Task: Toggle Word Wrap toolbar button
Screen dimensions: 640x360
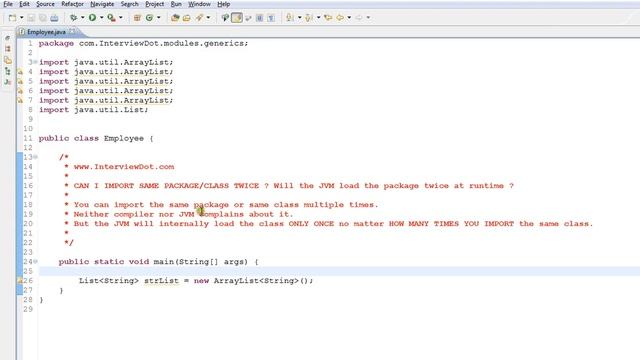Action: coord(248,18)
